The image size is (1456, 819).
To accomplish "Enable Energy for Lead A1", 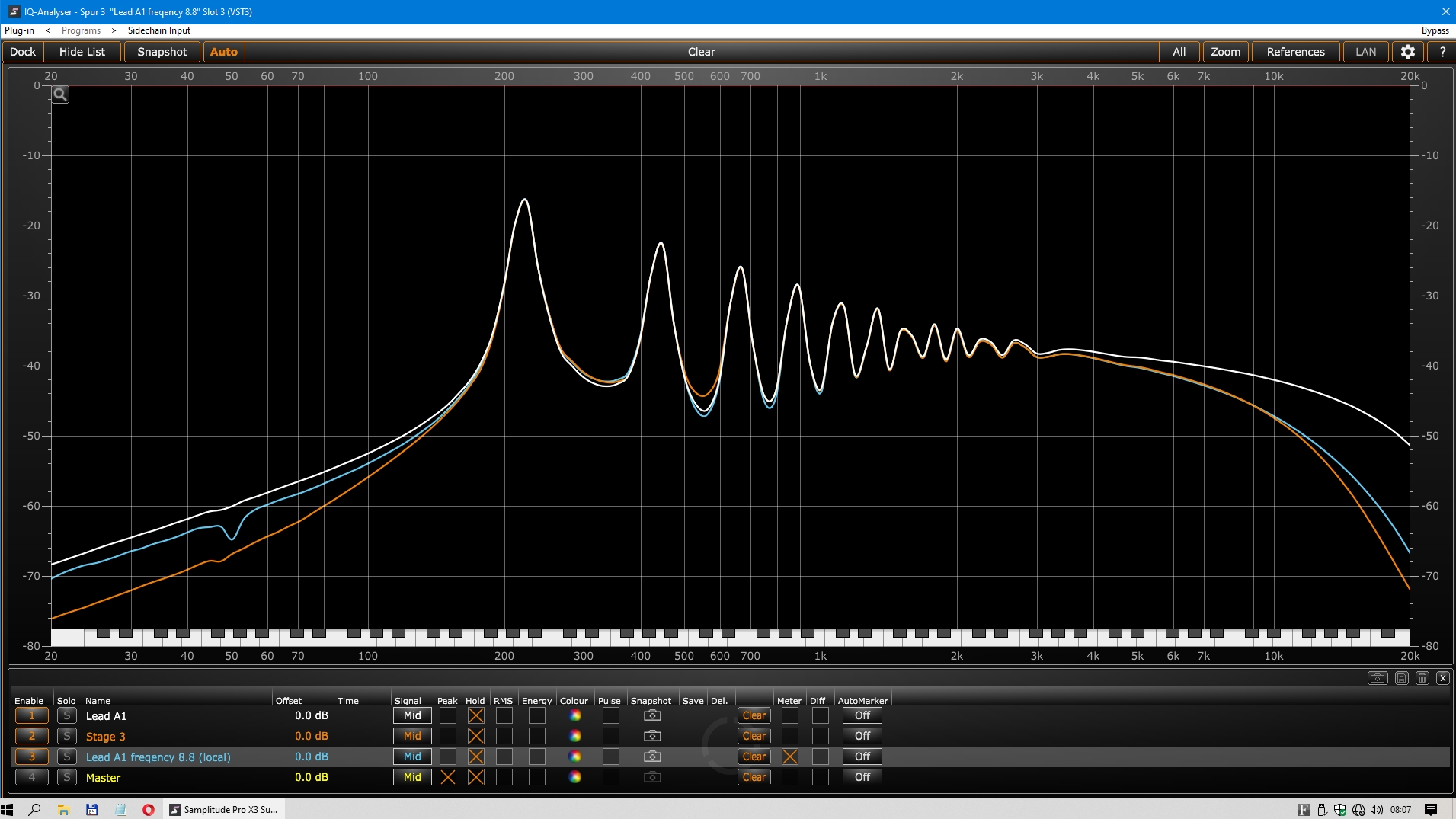I will click(x=537, y=715).
